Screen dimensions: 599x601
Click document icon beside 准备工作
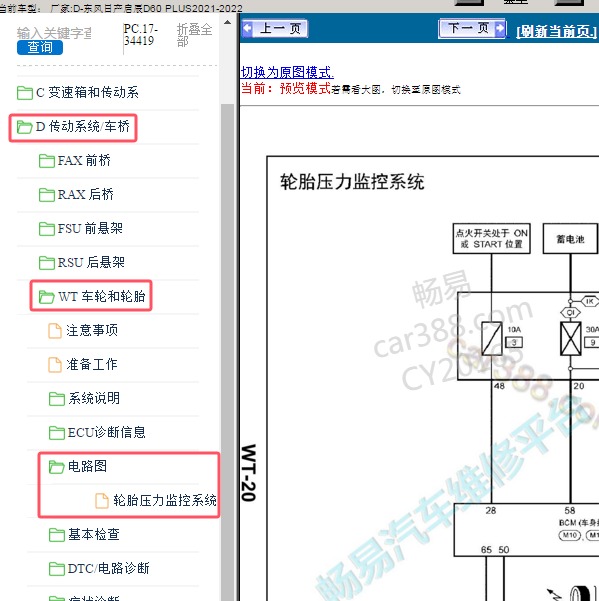(55, 365)
